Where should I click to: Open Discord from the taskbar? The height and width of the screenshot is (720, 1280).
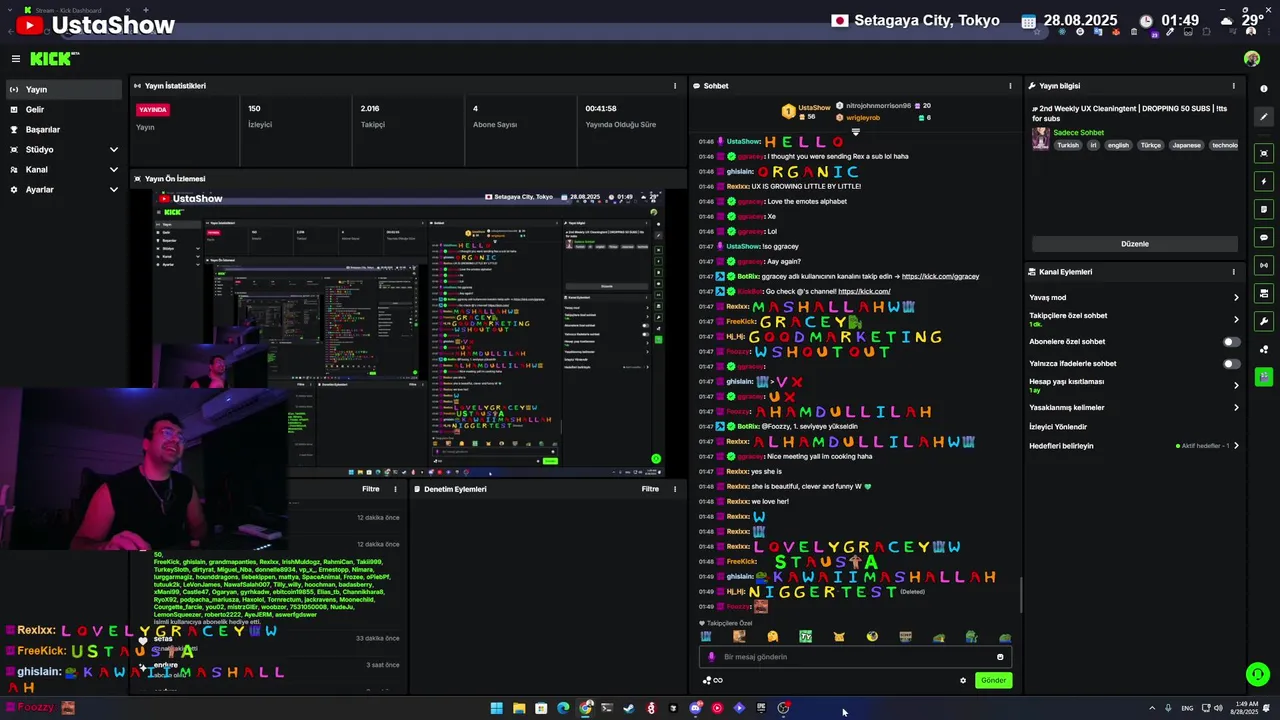pos(695,708)
